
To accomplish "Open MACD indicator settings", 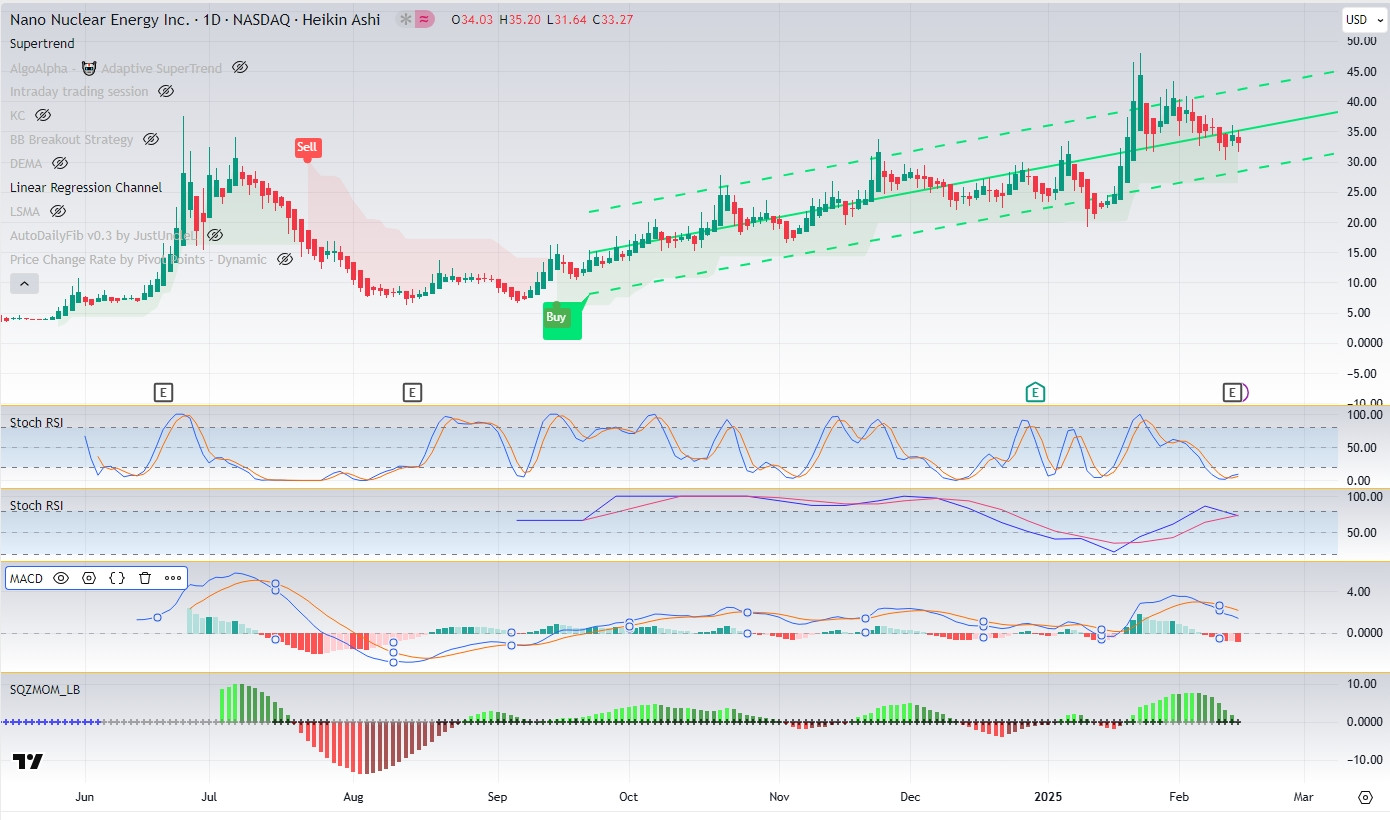I will click(x=89, y=578).
